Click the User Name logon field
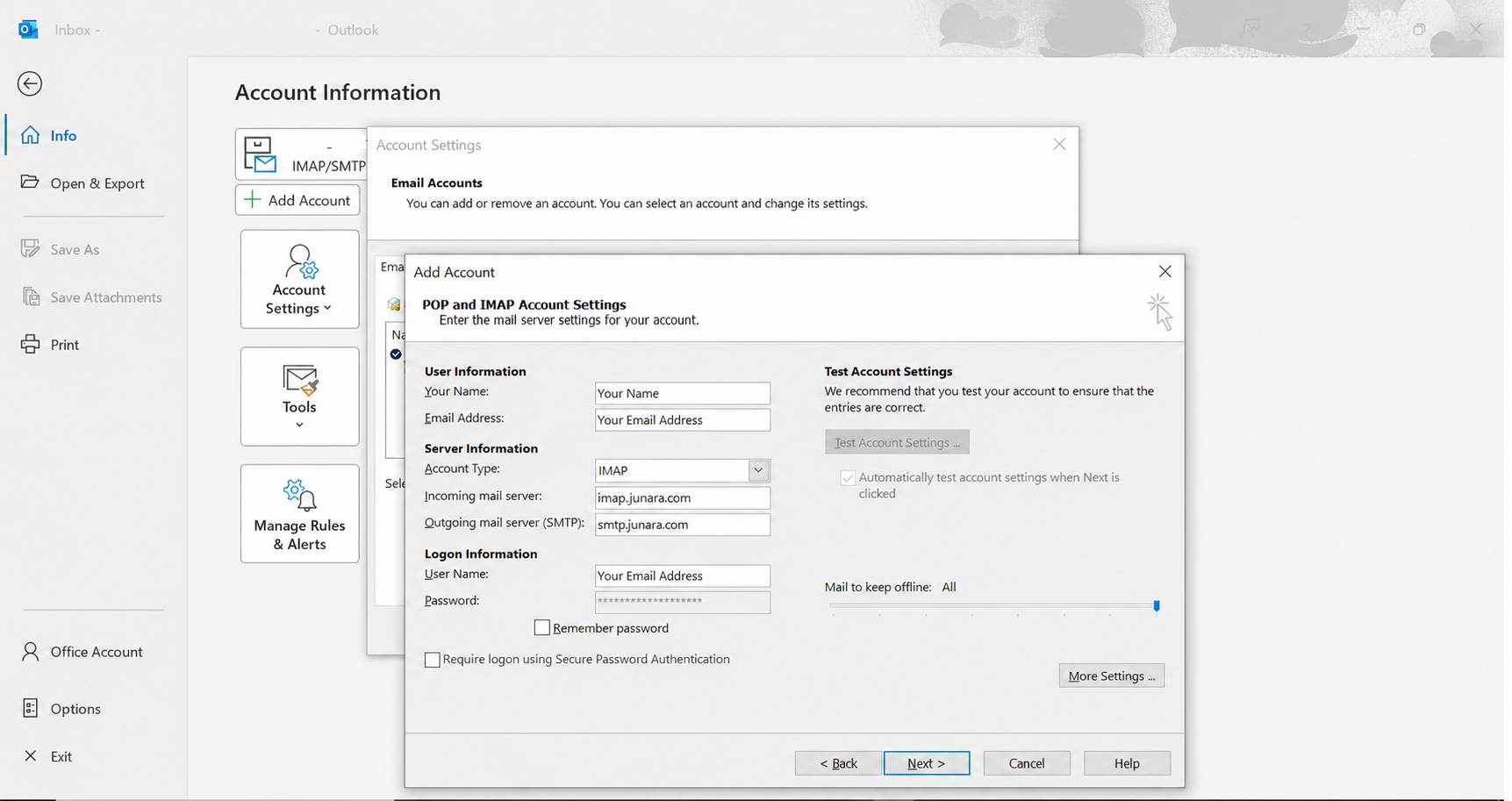The width and height of the screenshot is (1512, 801). click(x=682, y=576)
